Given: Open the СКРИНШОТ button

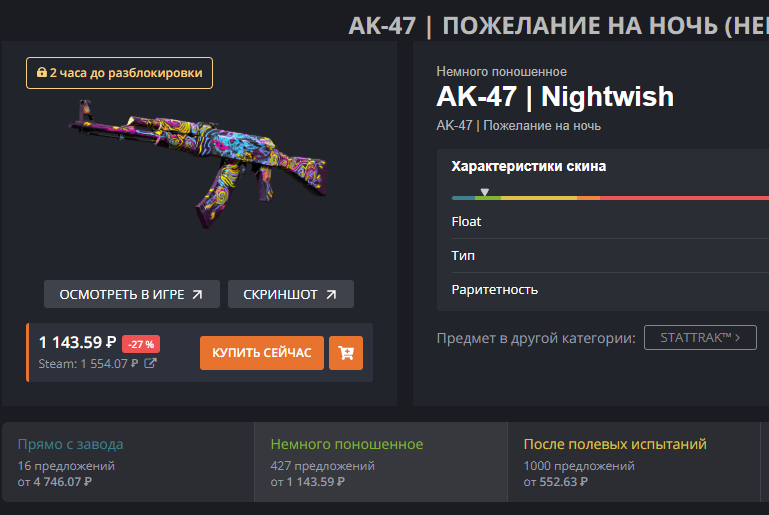Looking at the screenshot, I should 291,294.
